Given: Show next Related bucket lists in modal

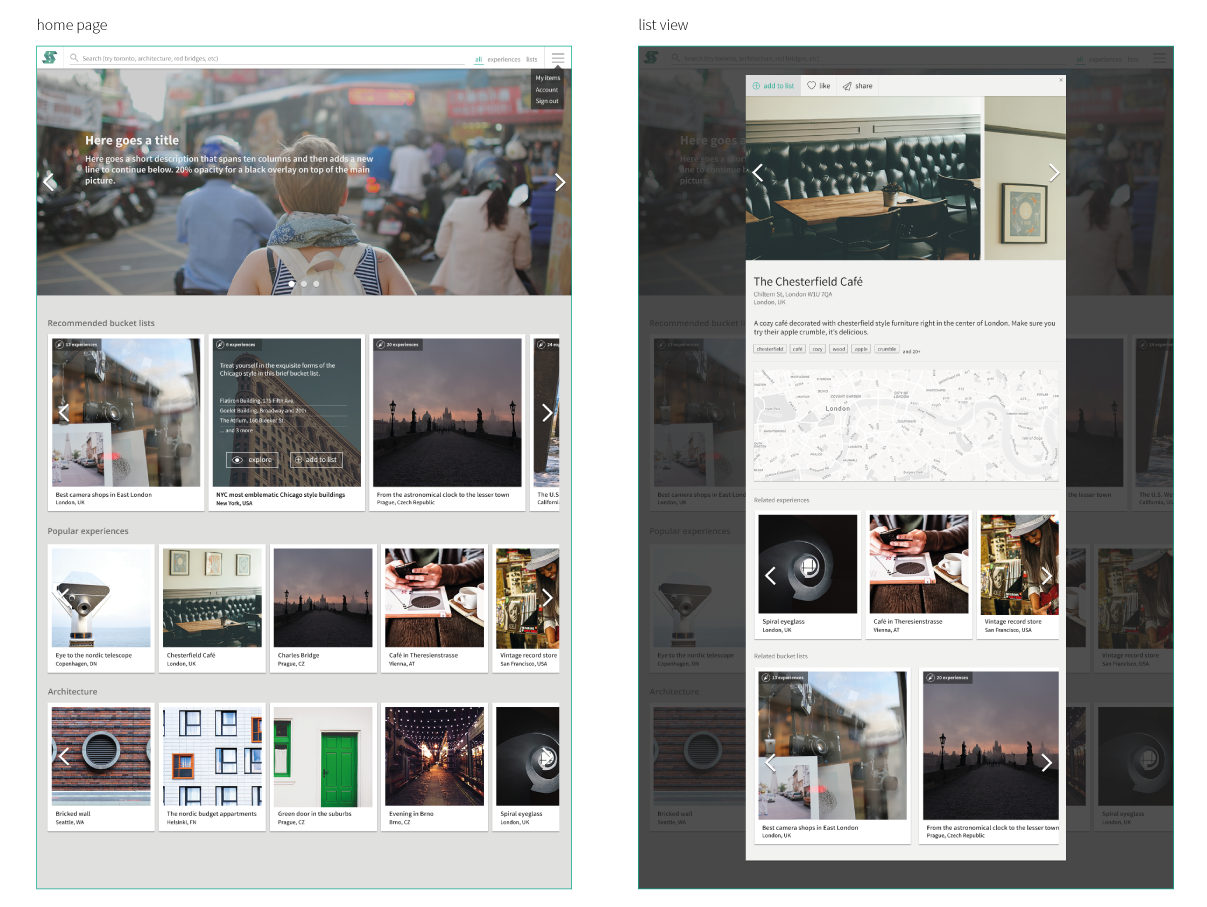Looking at the screenshot, I should tap(1047, 763).
